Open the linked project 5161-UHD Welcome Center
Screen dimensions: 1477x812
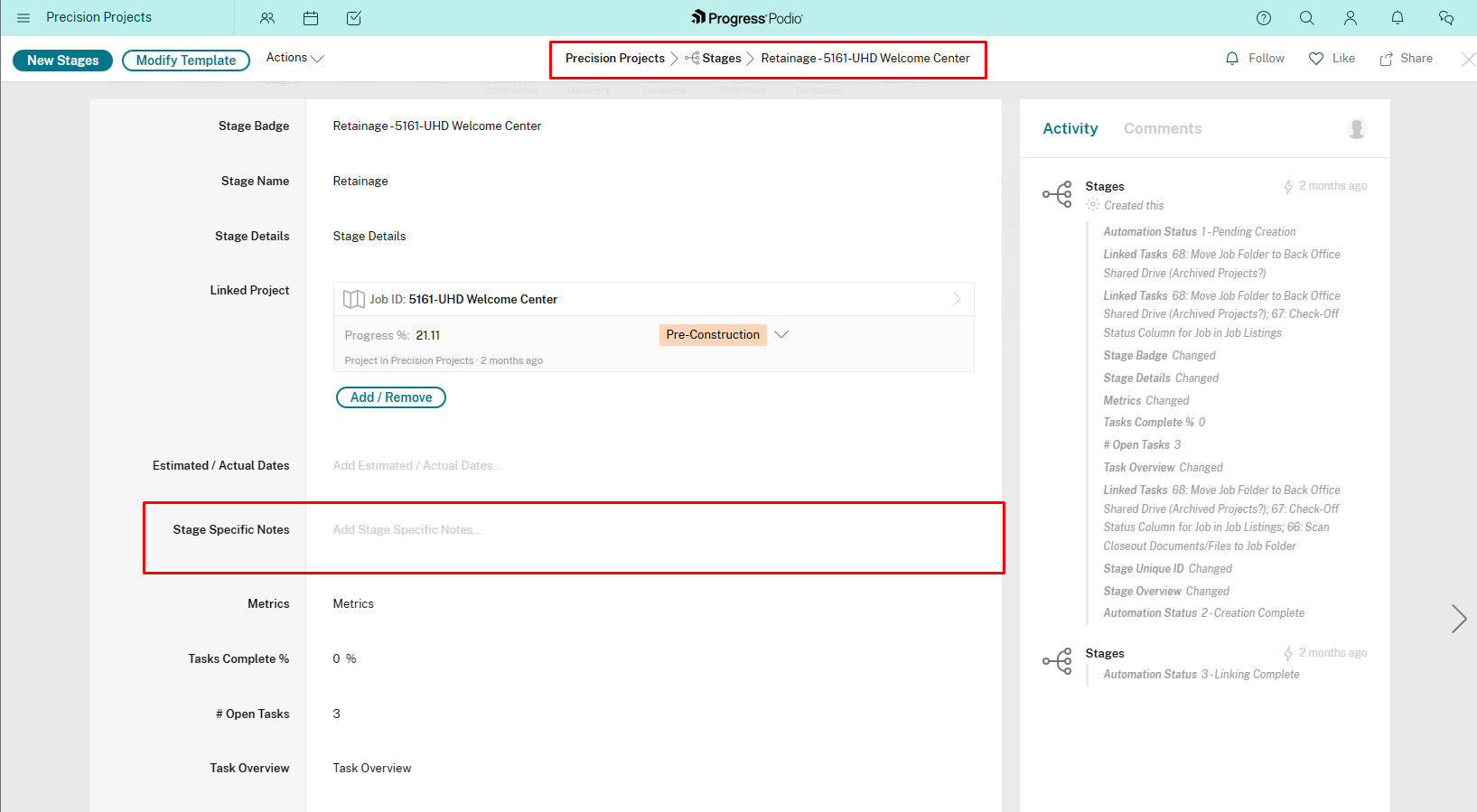pos(482,299)
